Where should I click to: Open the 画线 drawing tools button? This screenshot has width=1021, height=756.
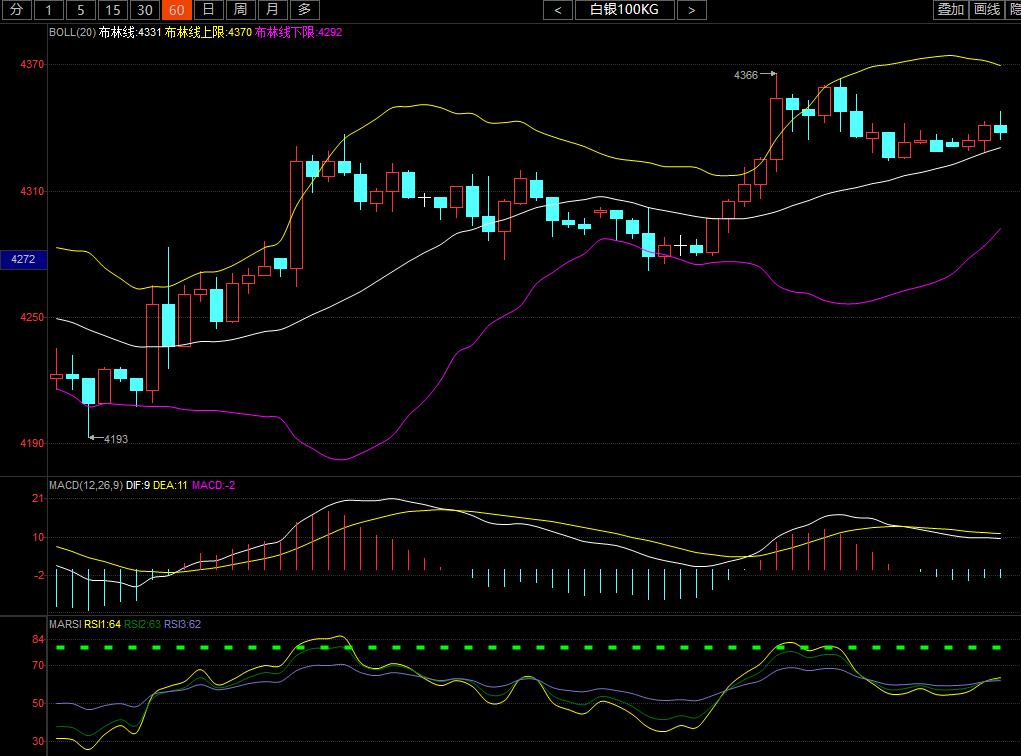(x=986, y=10)
